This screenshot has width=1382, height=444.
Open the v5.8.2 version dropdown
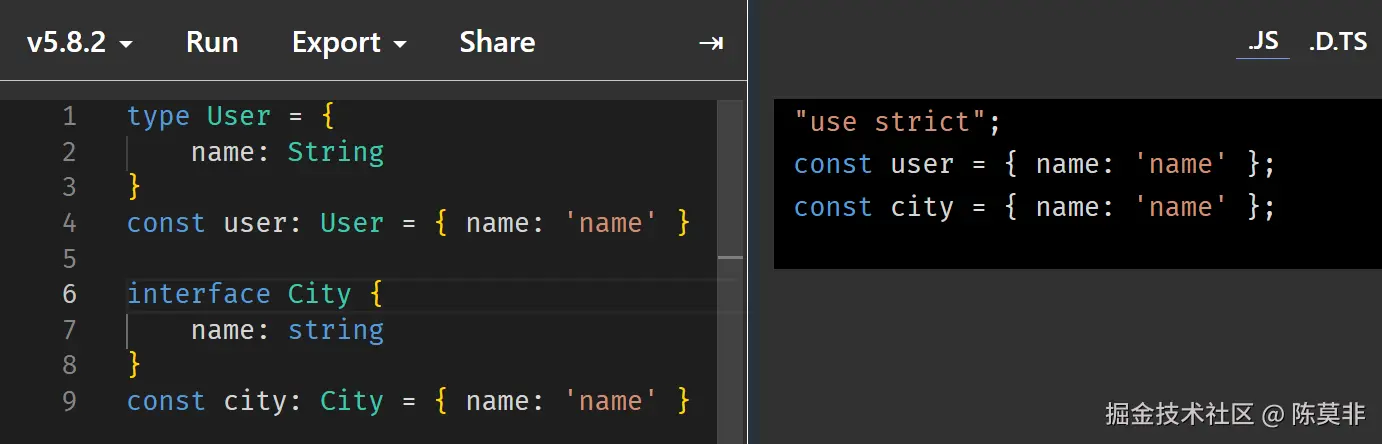pyautogui.click(x=80, y=43)
